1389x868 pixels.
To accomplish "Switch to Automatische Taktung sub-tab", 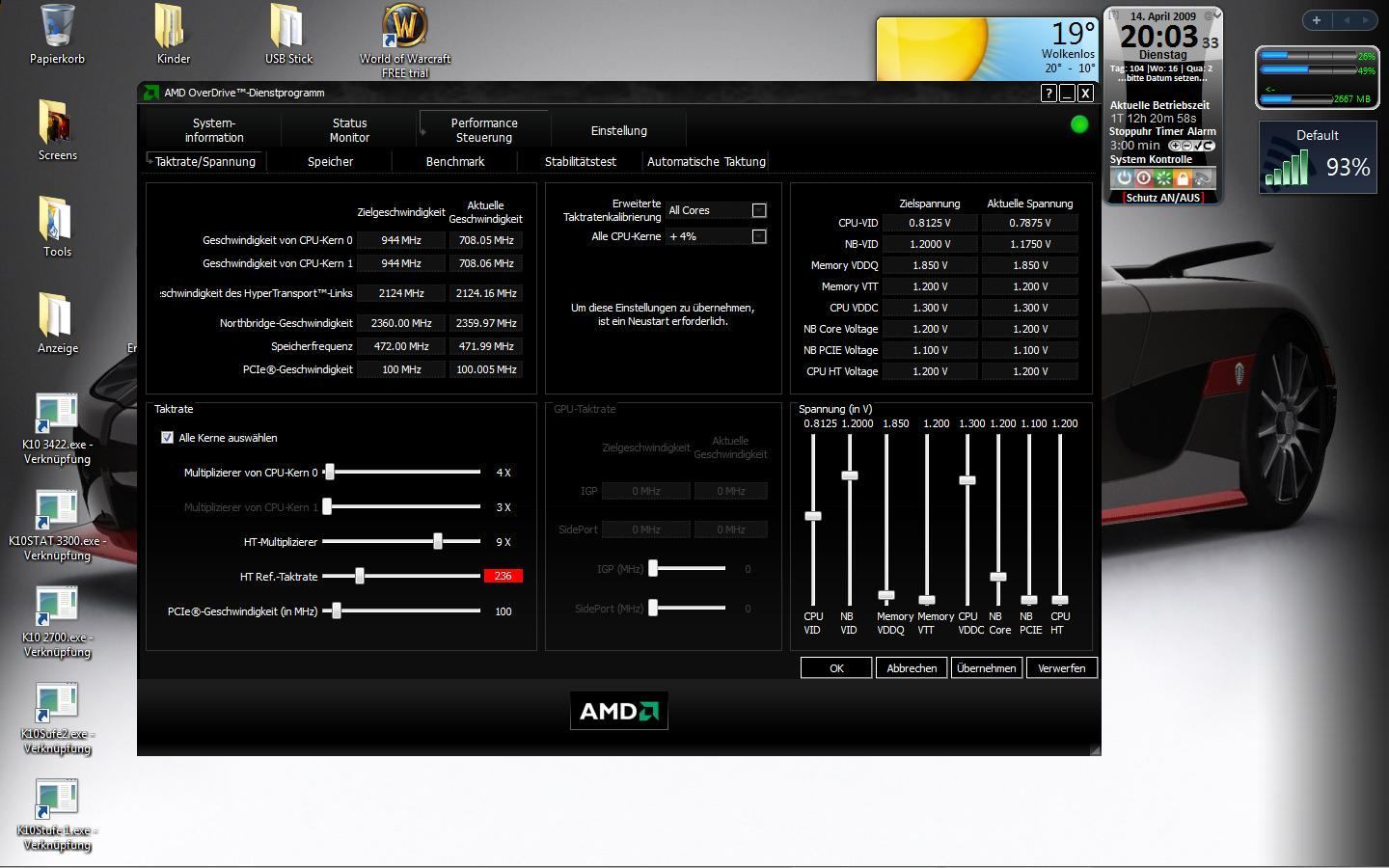I will click(x=706, y=161).
